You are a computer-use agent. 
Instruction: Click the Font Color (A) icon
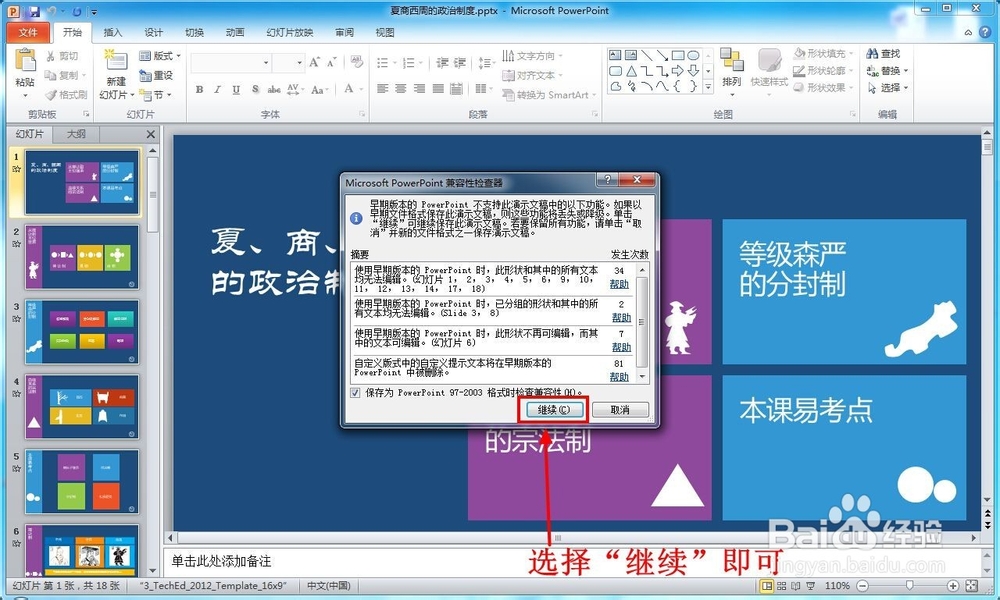[x=349, y=89]
